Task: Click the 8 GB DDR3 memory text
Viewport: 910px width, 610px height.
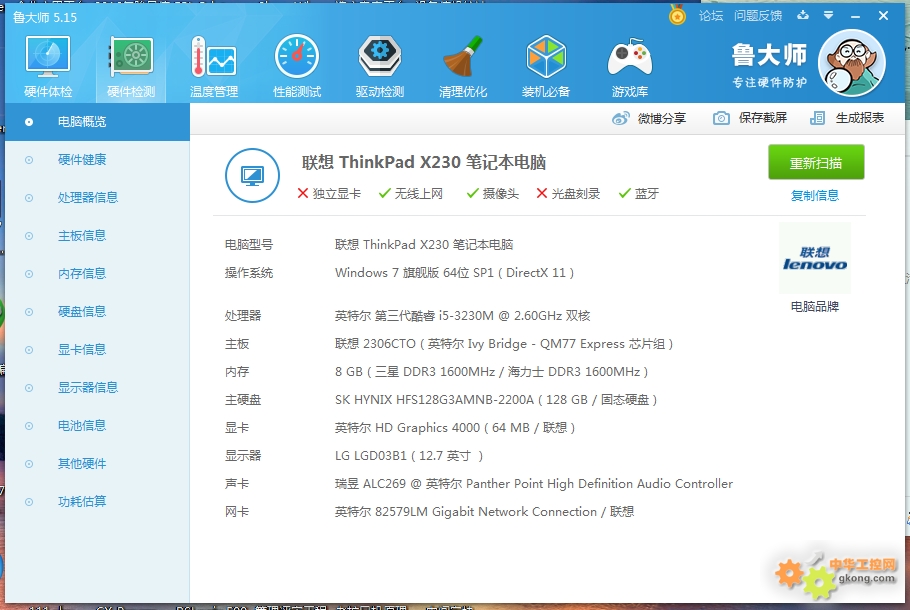Action: click(x=492, y=372)
